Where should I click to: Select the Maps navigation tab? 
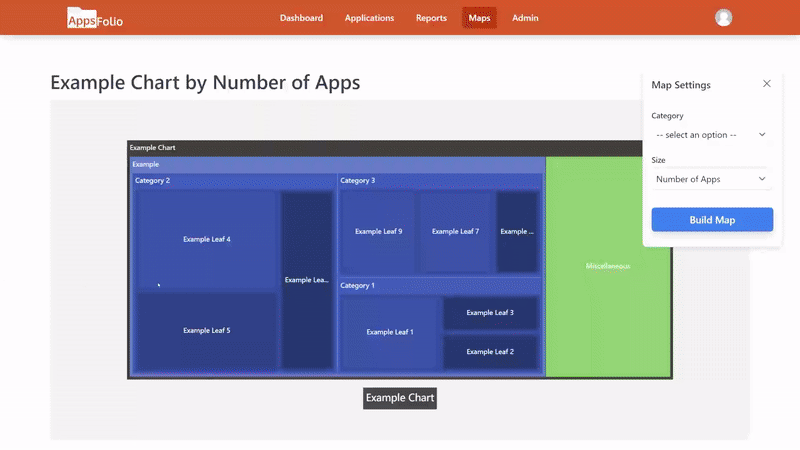coord(479,18)
